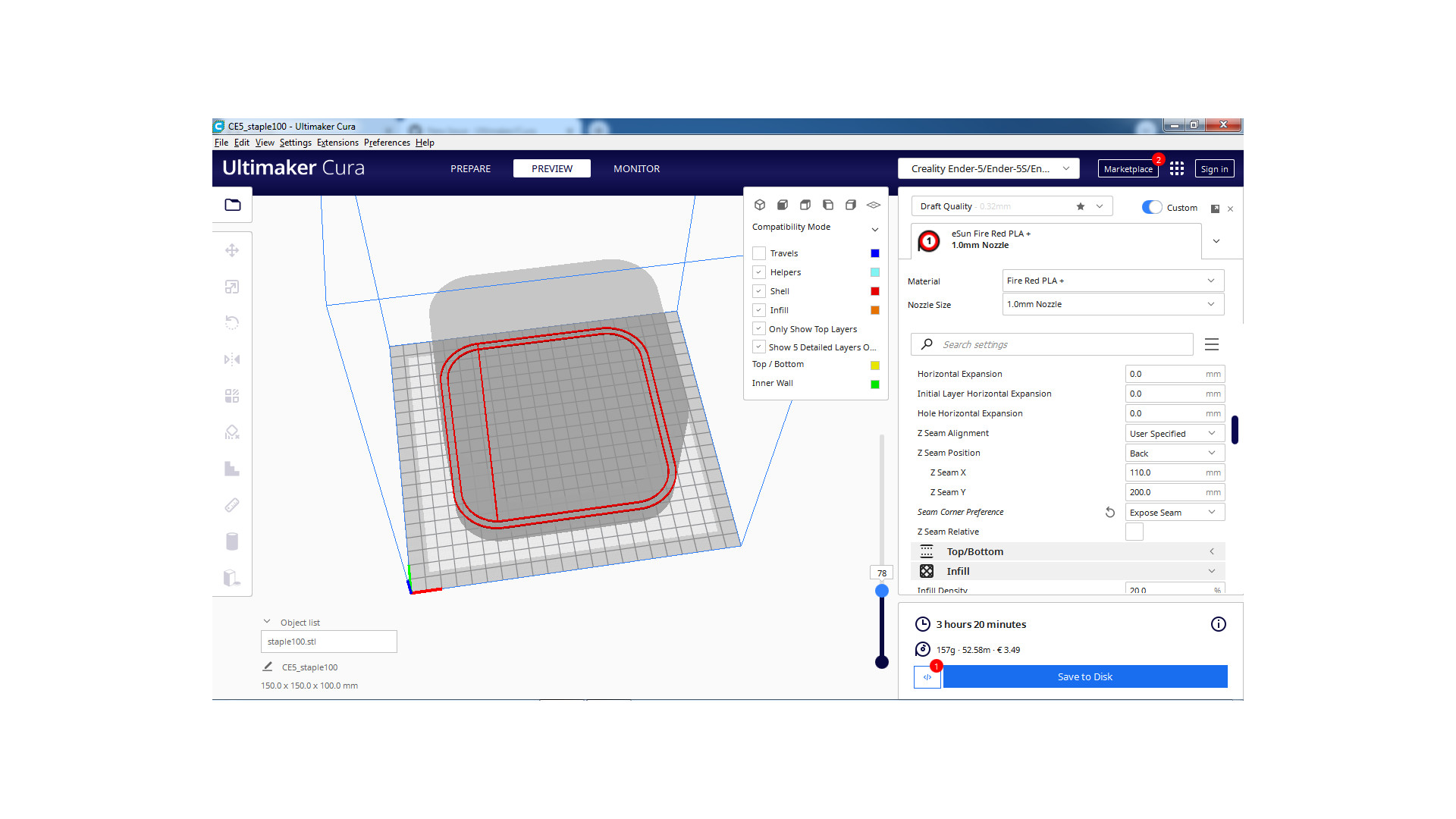Viewport: 1456px width, 819px height.
Task: Click the Save to Disk button
Action: pos(1084,676)
